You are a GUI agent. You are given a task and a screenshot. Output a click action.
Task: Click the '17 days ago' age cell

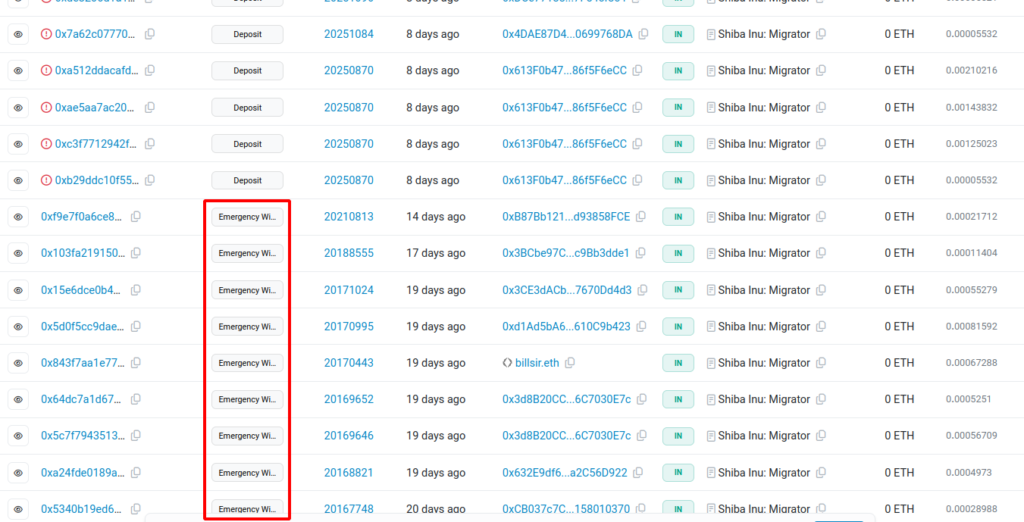click(436, 253)
